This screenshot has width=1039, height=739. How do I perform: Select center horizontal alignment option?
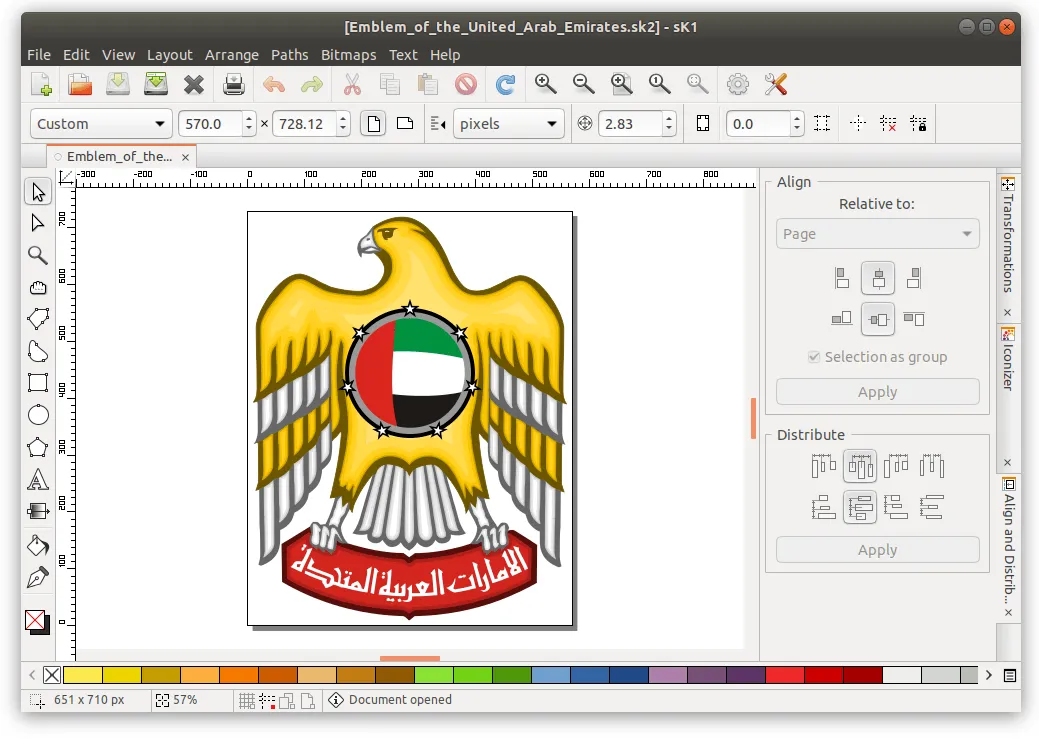click(x=877, y=277)
